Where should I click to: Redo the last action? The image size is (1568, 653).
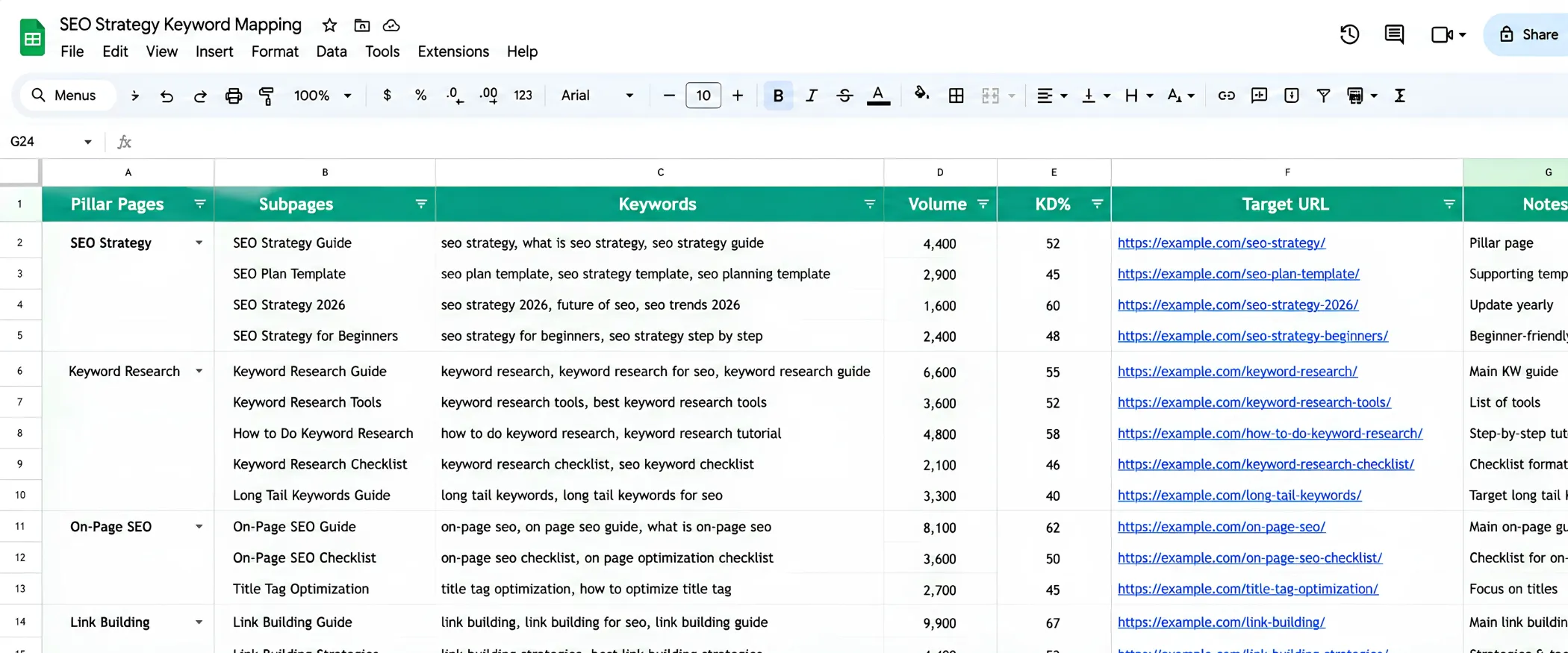coord(200,96)
